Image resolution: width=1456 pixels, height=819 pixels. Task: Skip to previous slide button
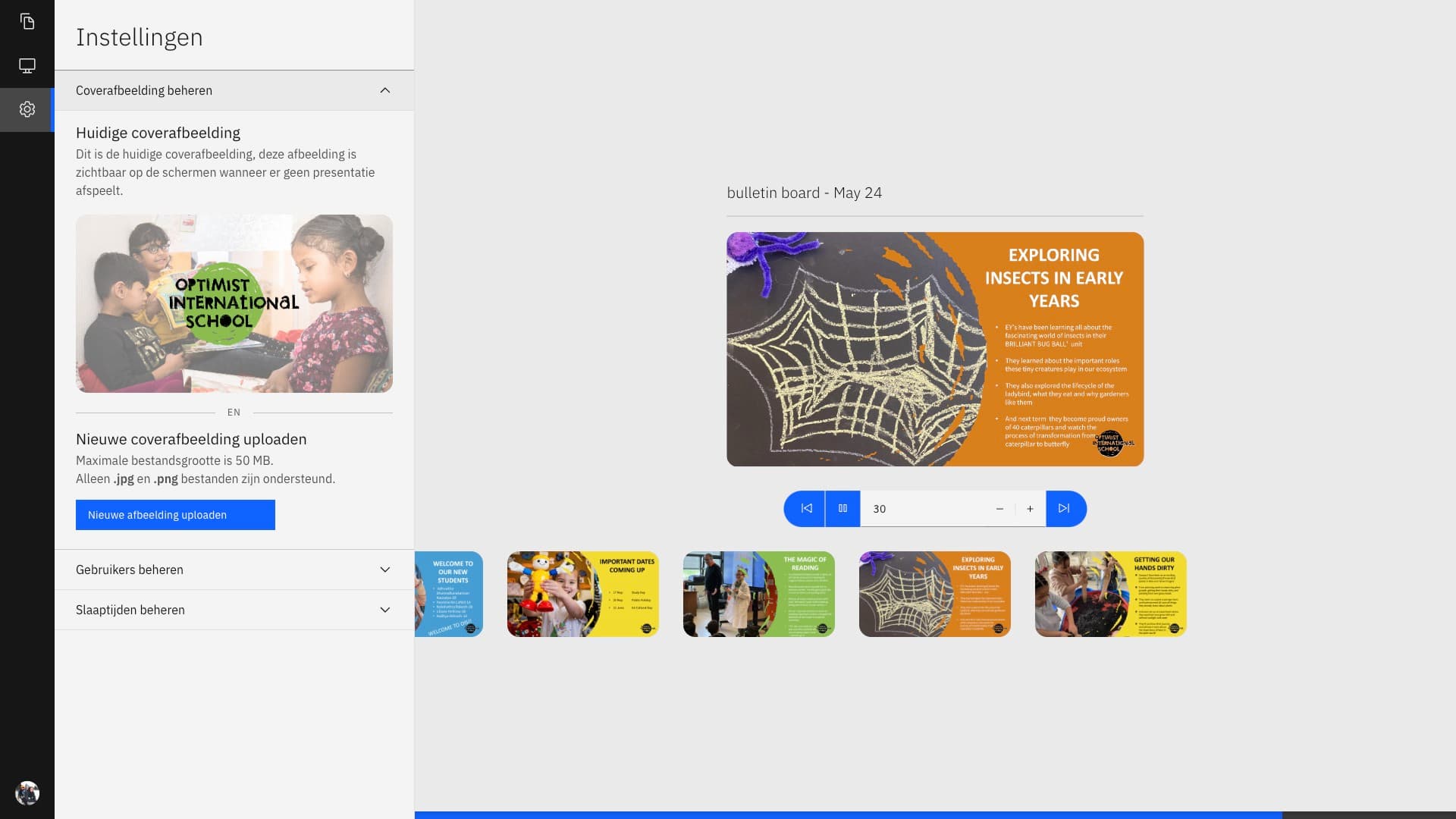(x=806, y=509)
